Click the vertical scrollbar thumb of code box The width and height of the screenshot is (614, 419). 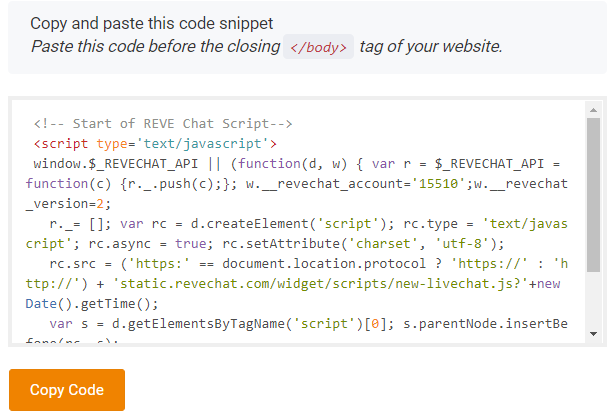[593, 195]
